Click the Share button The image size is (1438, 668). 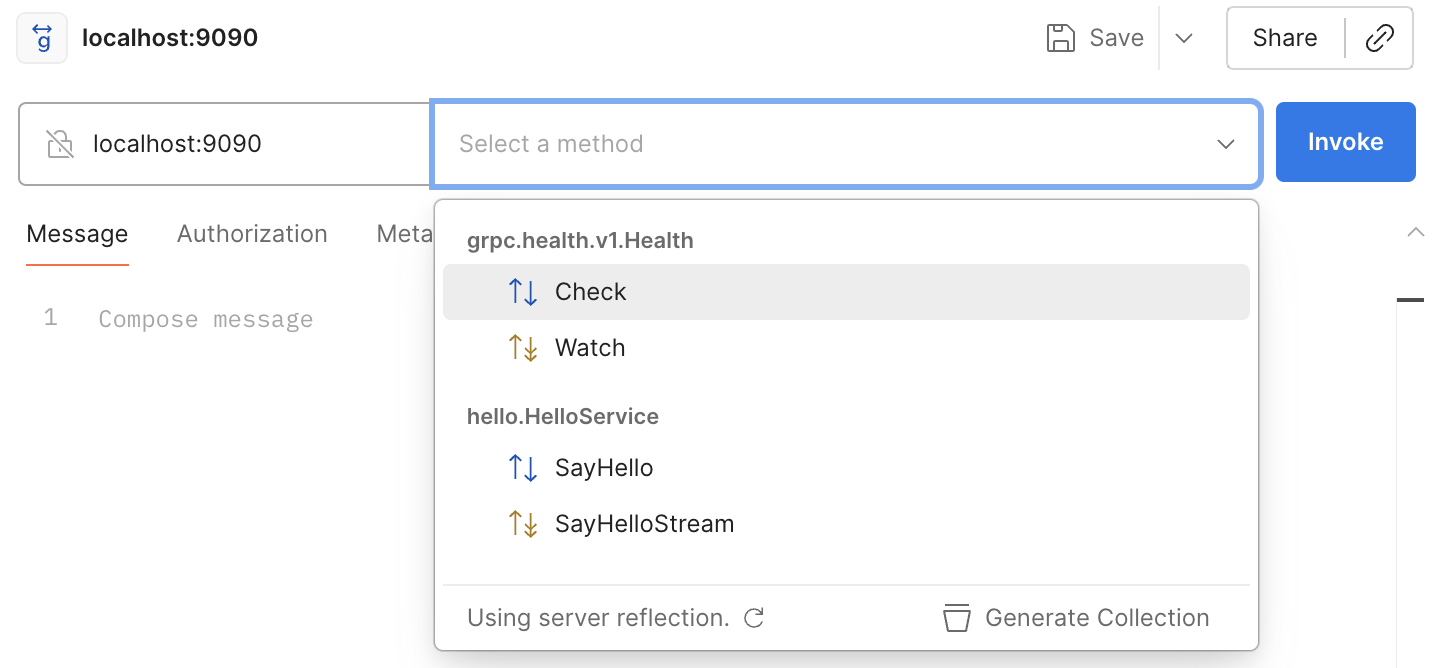pyautogui.click(x=1285, y=38)
